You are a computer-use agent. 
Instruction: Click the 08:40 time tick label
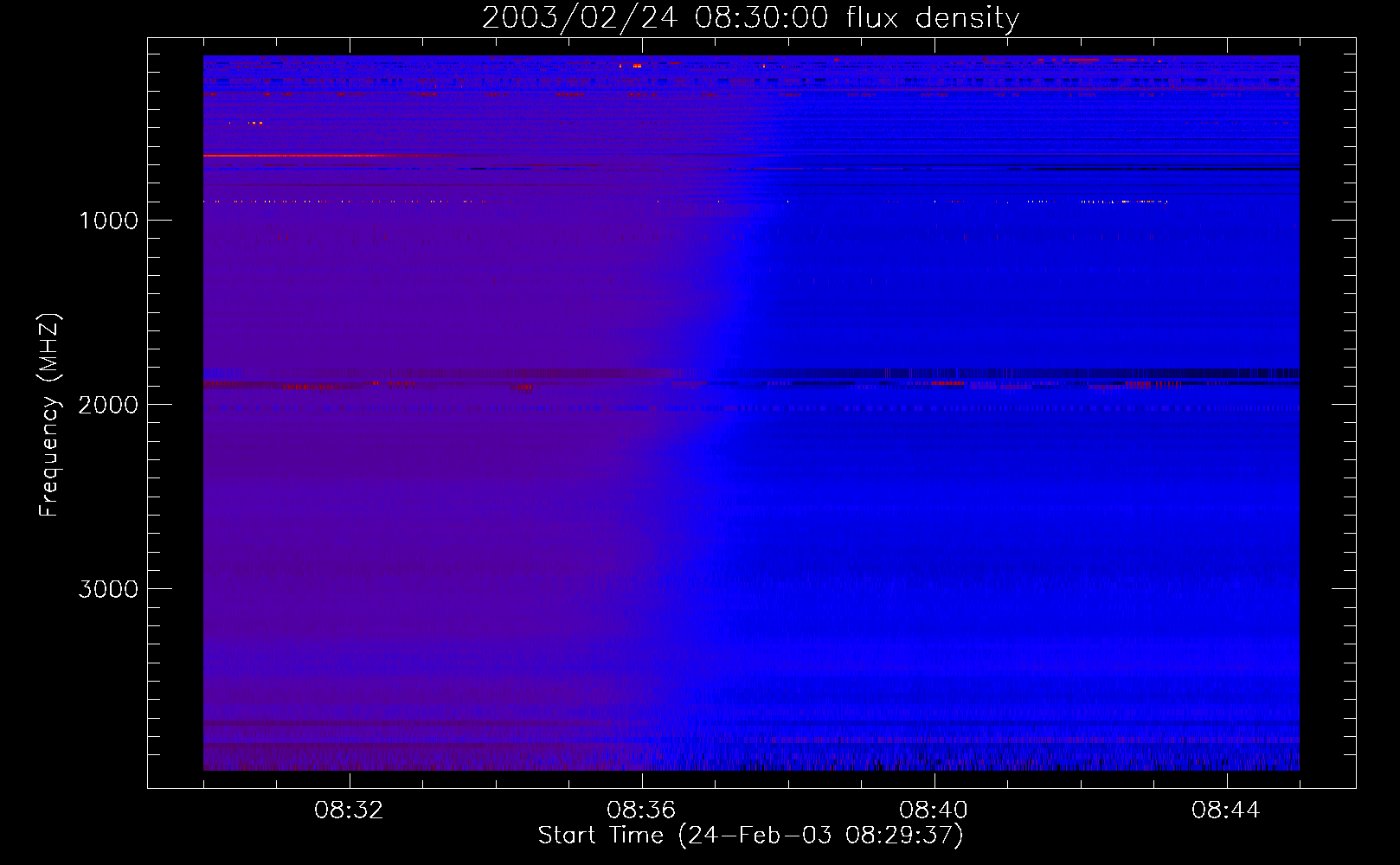point(934,811)
